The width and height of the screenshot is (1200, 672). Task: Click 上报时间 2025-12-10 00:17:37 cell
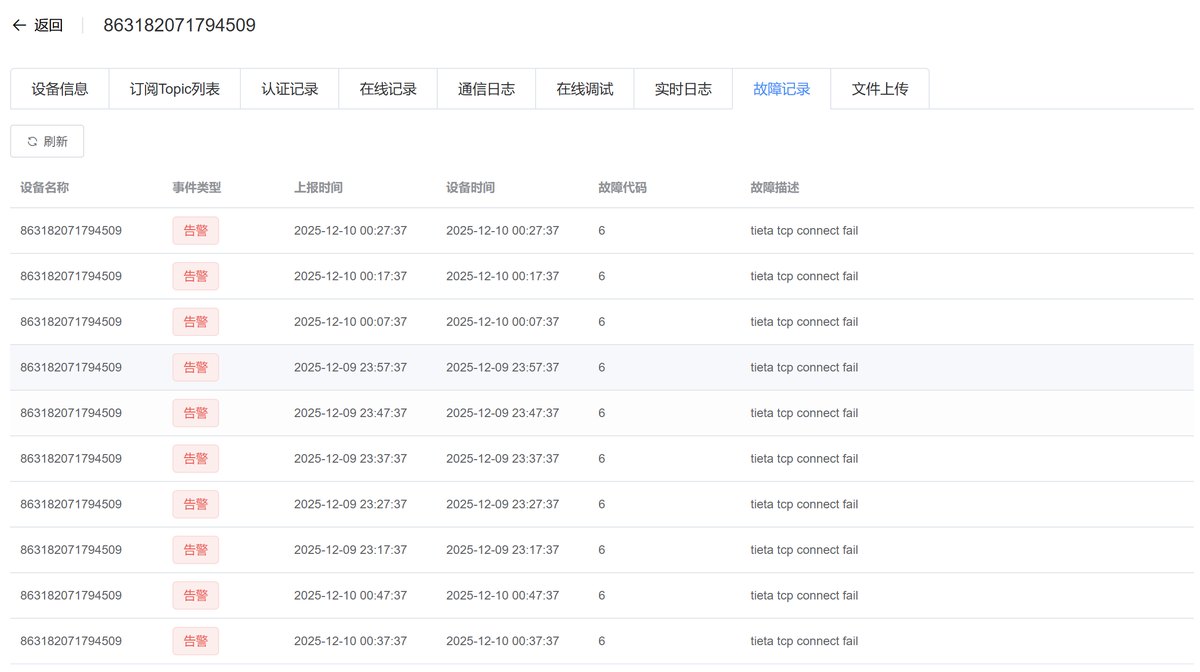click(350, 276)
